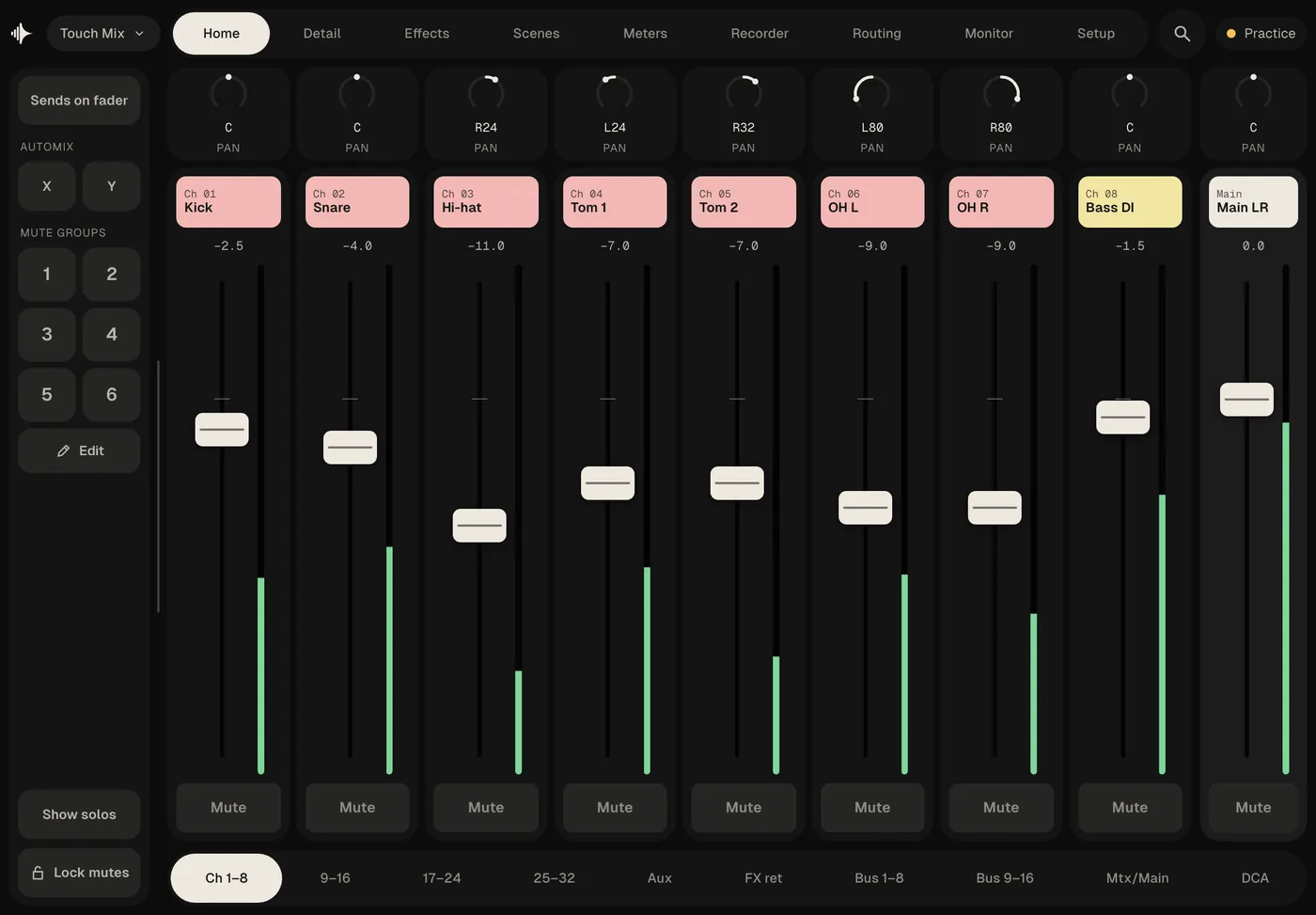Click the Show solos button

[79, 814]
